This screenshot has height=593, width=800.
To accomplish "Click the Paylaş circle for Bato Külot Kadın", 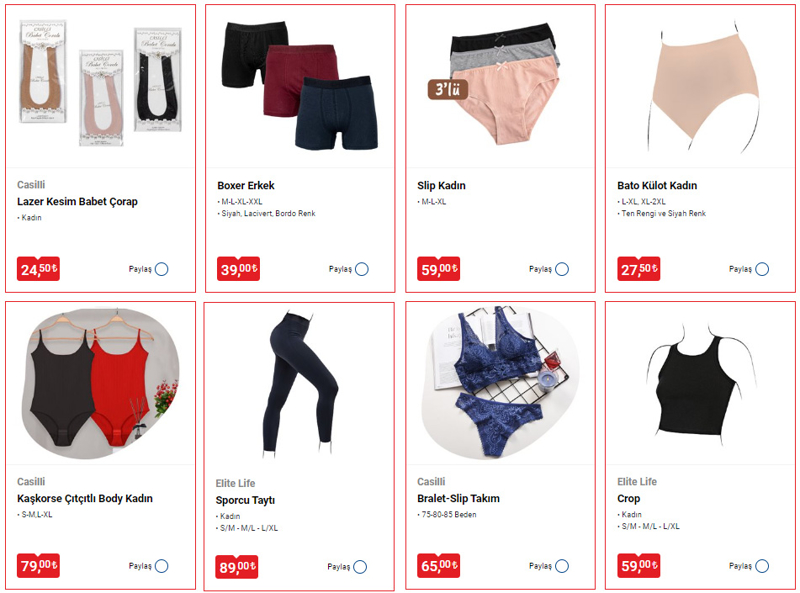I will pyautogui.click(x=762, y=269).
